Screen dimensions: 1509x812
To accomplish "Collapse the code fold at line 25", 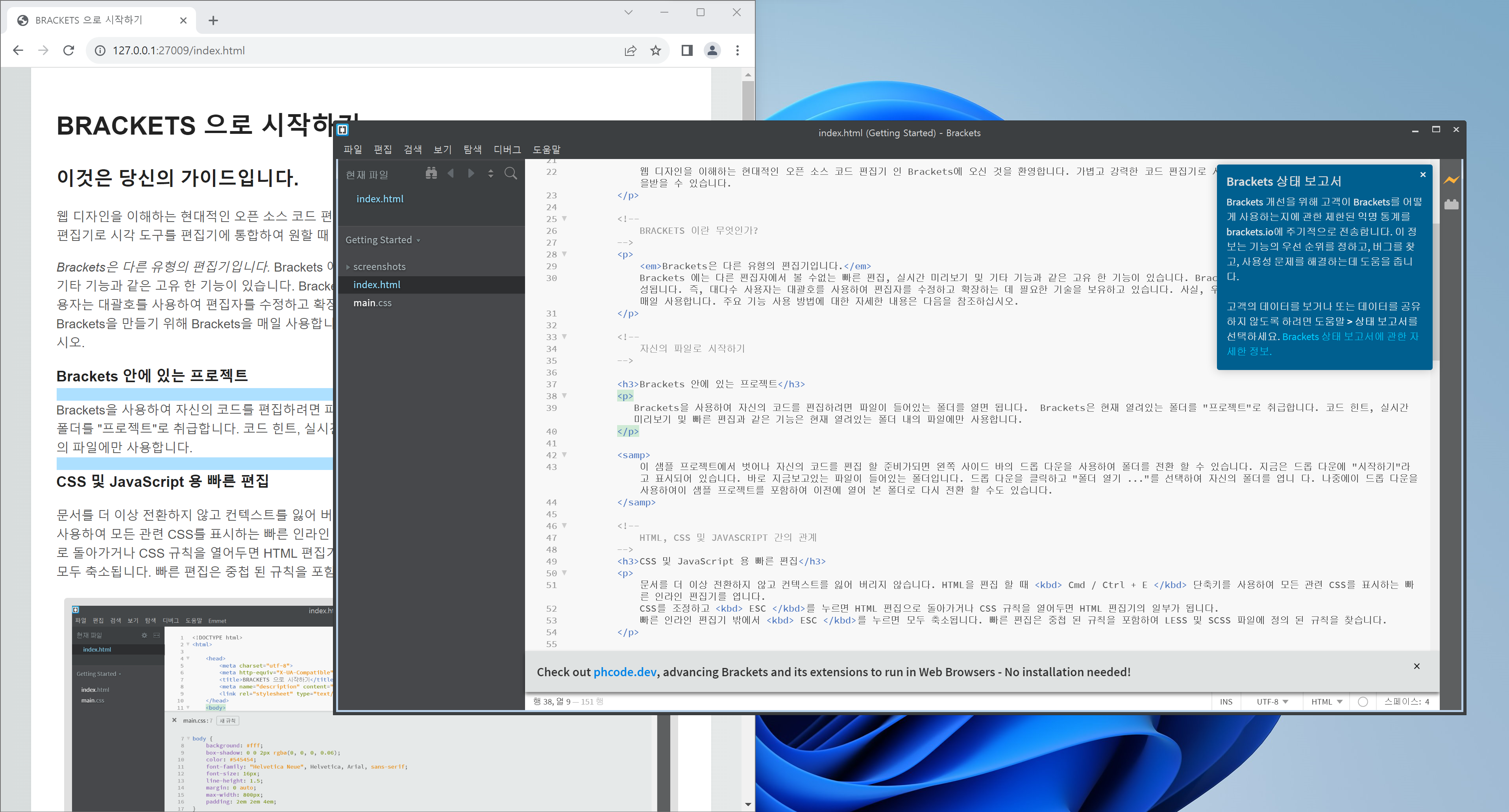I will (565, 218).
